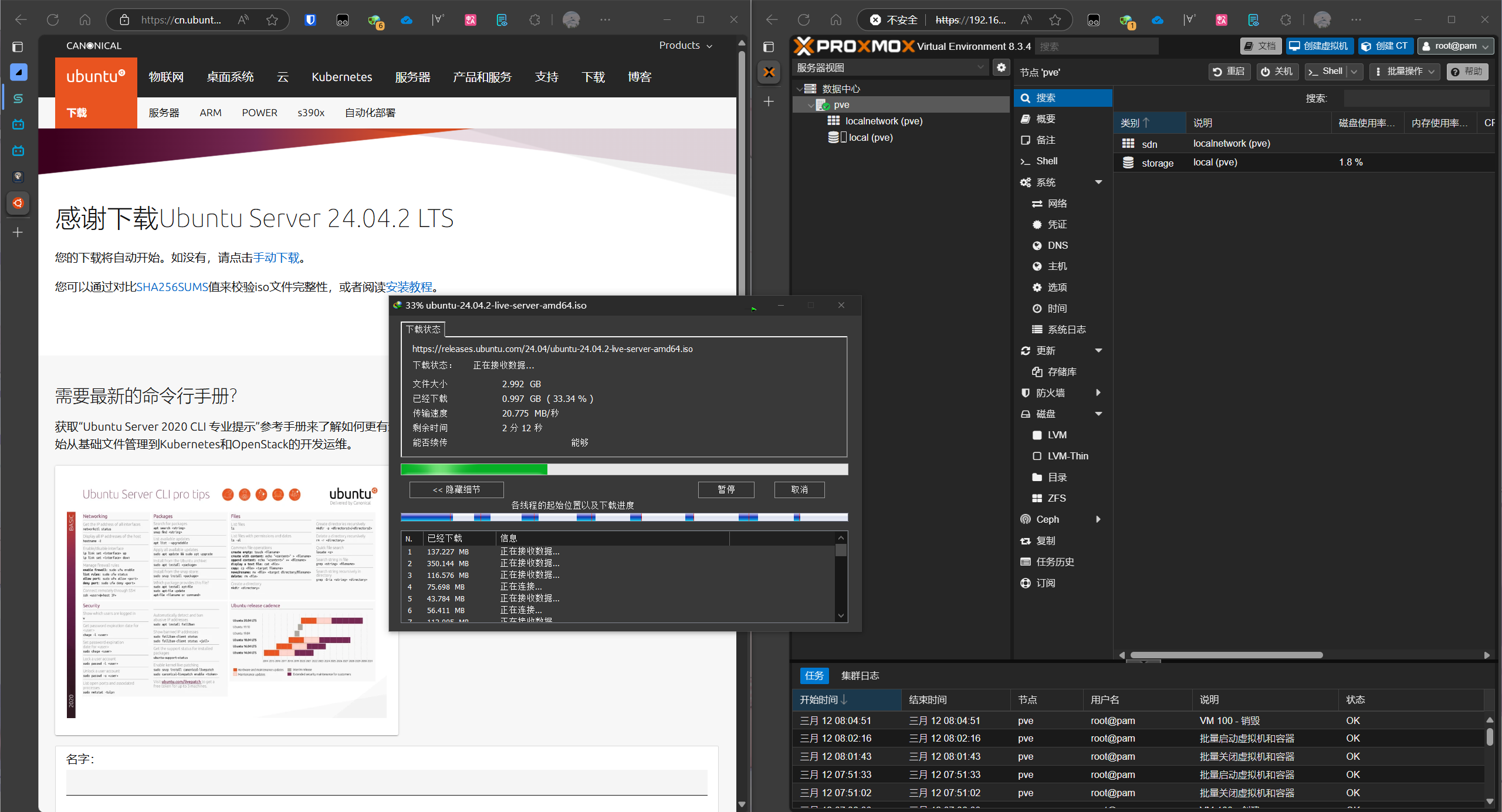Refresh the Ubuntu browser page

point(53,20)
